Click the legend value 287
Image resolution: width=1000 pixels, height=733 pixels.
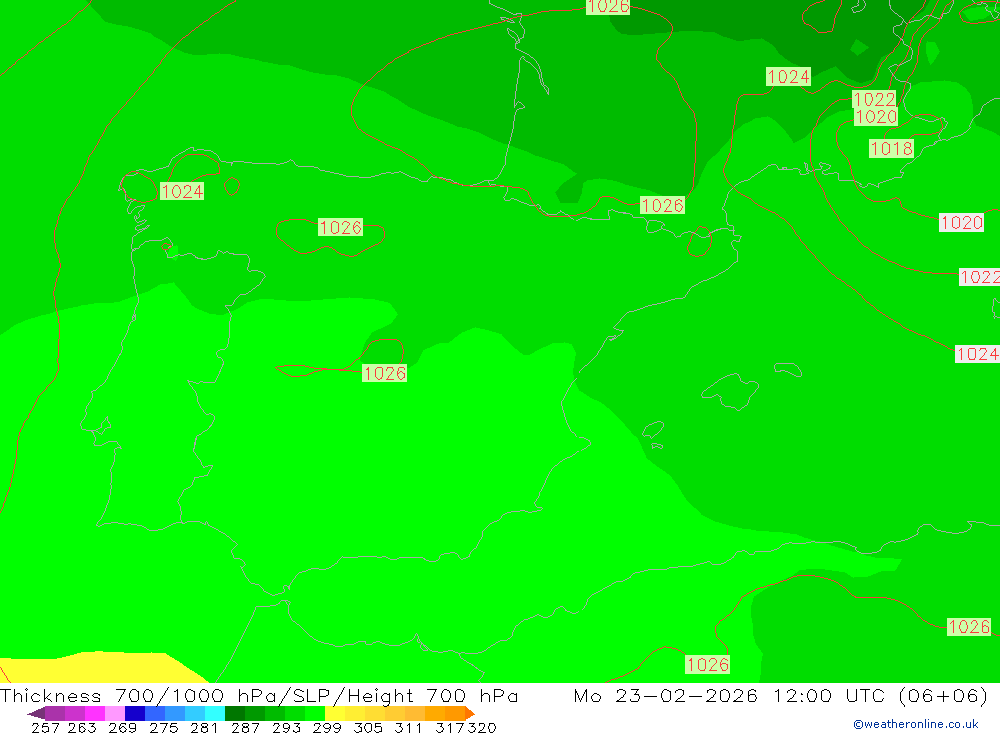pyautogui.click(x=245, y=727)
